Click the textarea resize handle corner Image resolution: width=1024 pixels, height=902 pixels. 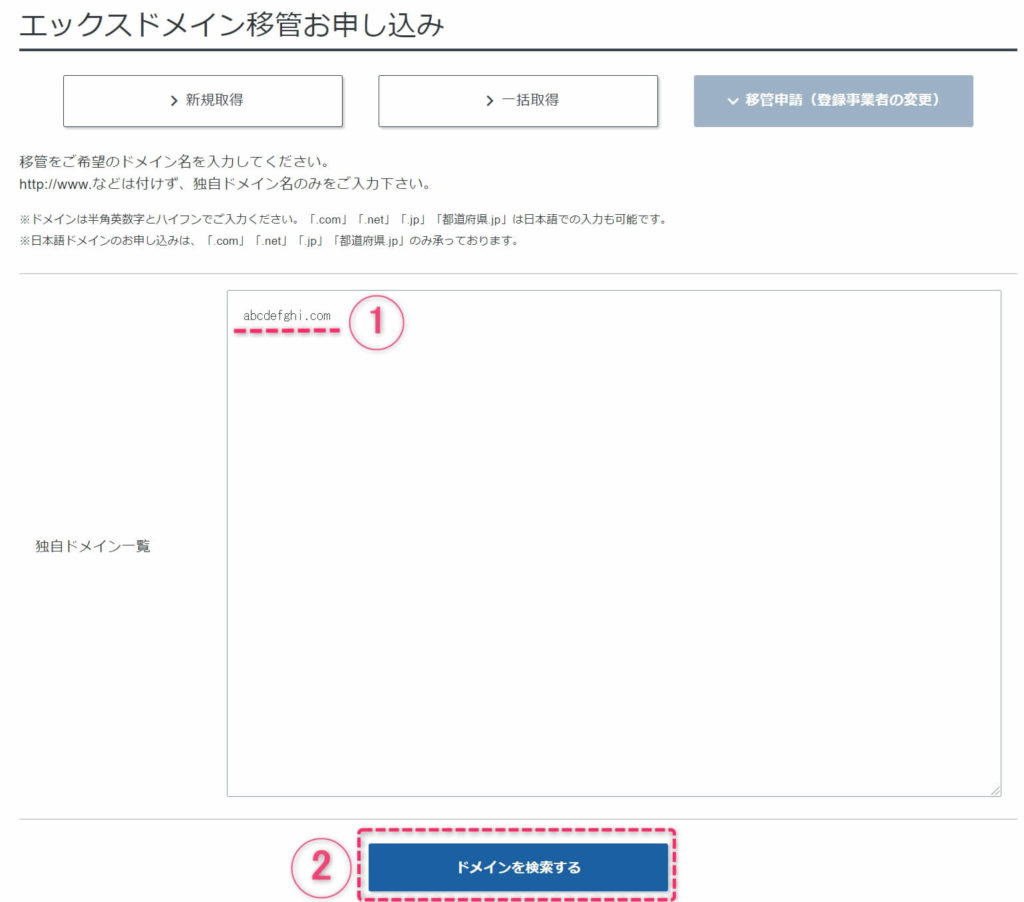995,790
